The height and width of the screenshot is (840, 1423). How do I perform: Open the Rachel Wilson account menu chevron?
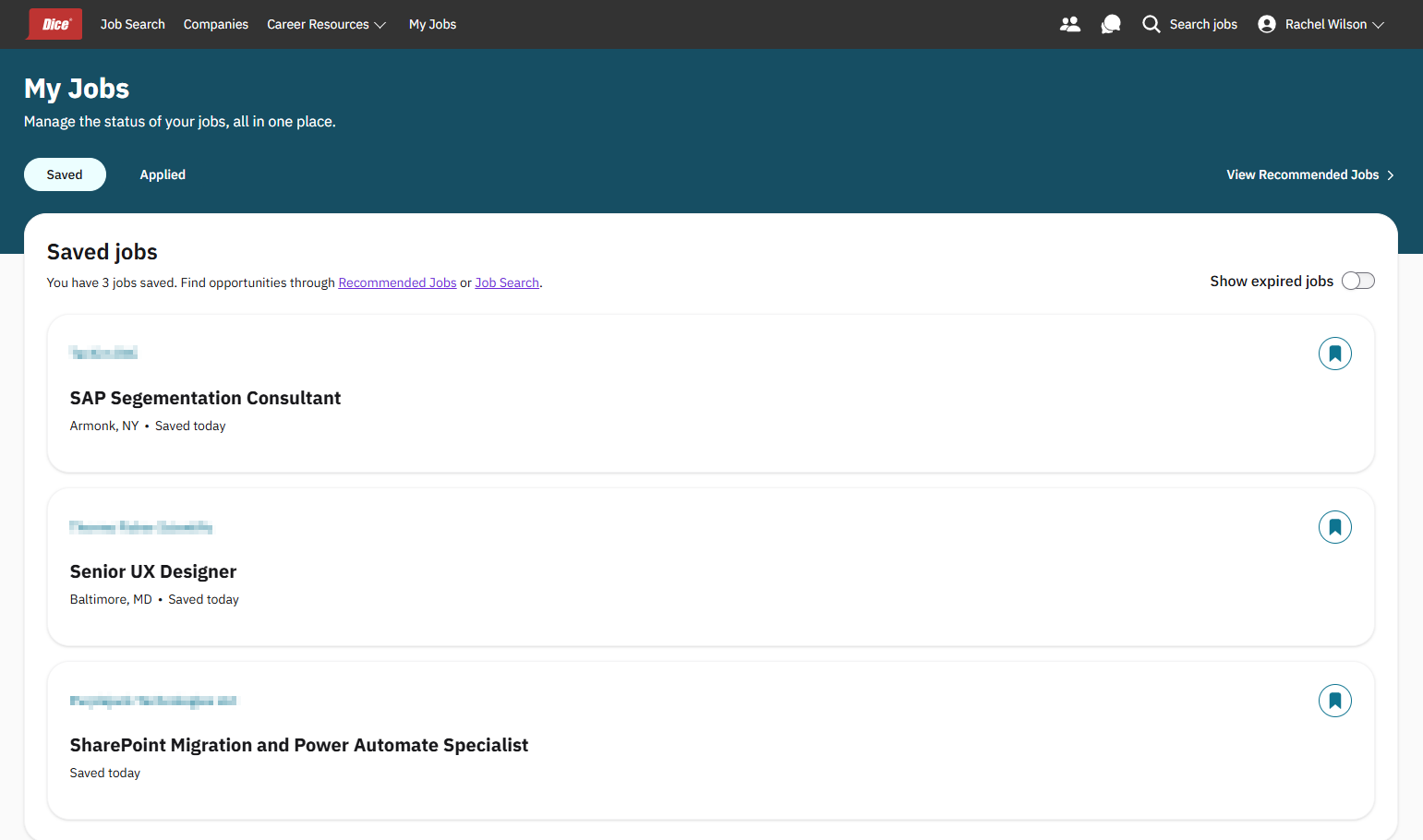click(1379, 25)
